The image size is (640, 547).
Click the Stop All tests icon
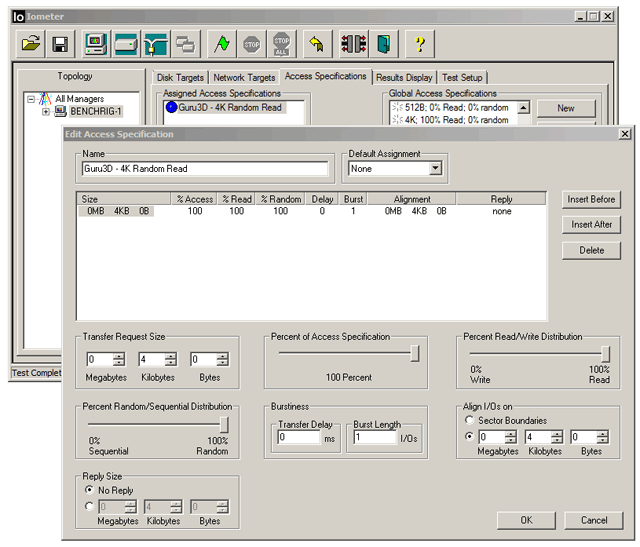coord(281,44)
